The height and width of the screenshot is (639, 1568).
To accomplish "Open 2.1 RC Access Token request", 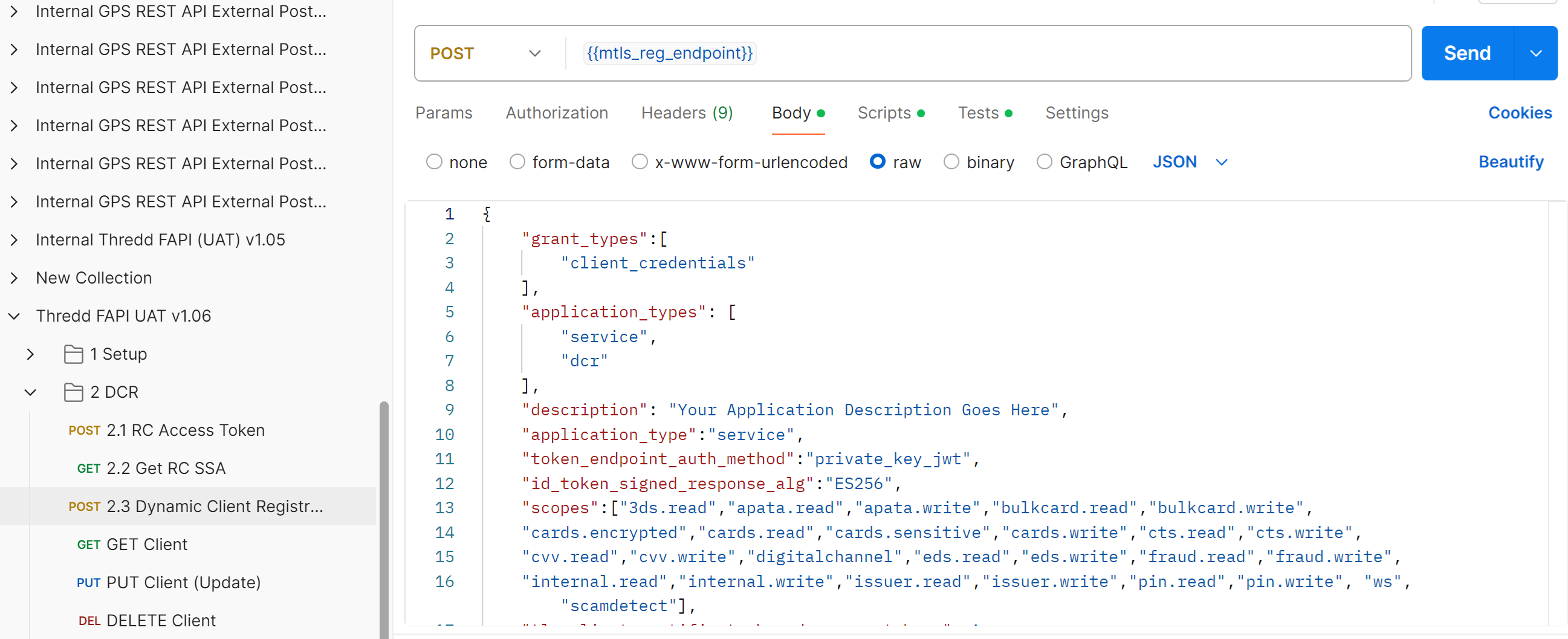I will click(186, 430).
